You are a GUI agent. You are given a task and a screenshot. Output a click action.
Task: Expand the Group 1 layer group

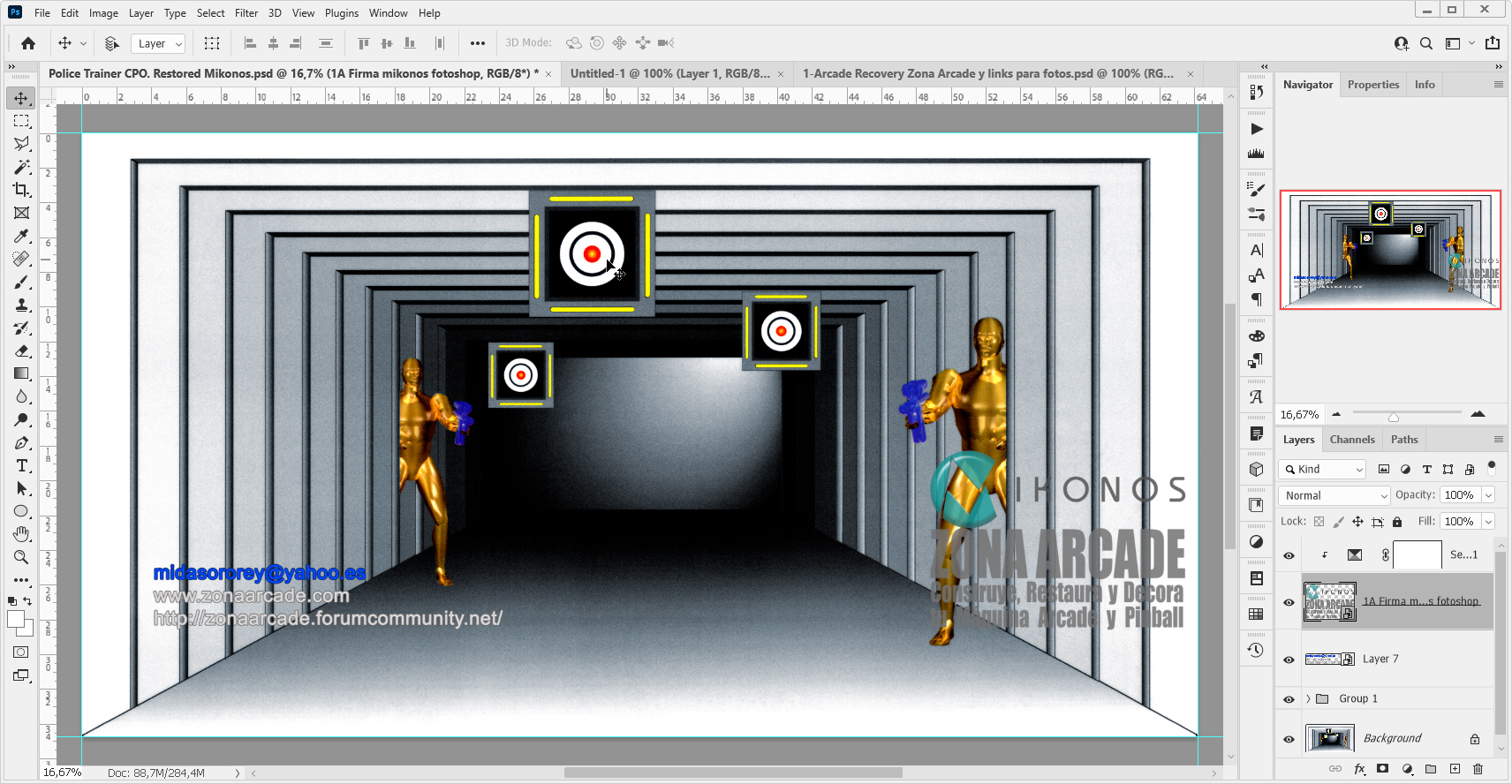(x=1308, y=698)
